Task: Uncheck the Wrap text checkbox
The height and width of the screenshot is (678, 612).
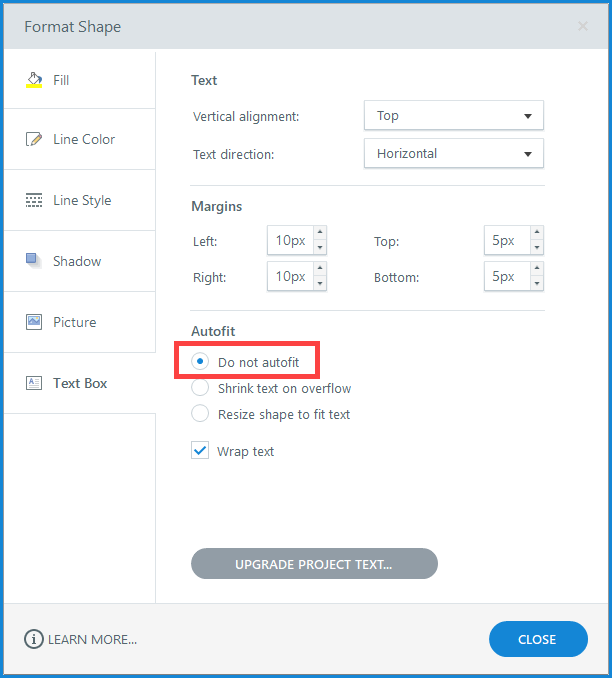Action: tap(200, 451)
